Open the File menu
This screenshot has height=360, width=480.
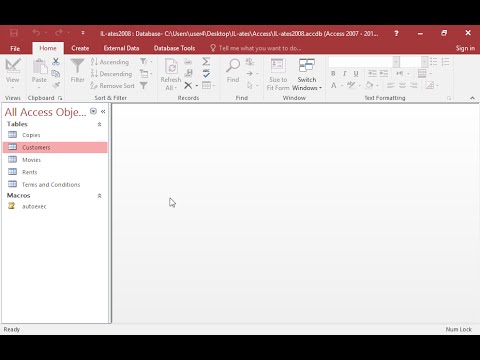[15, 48]
